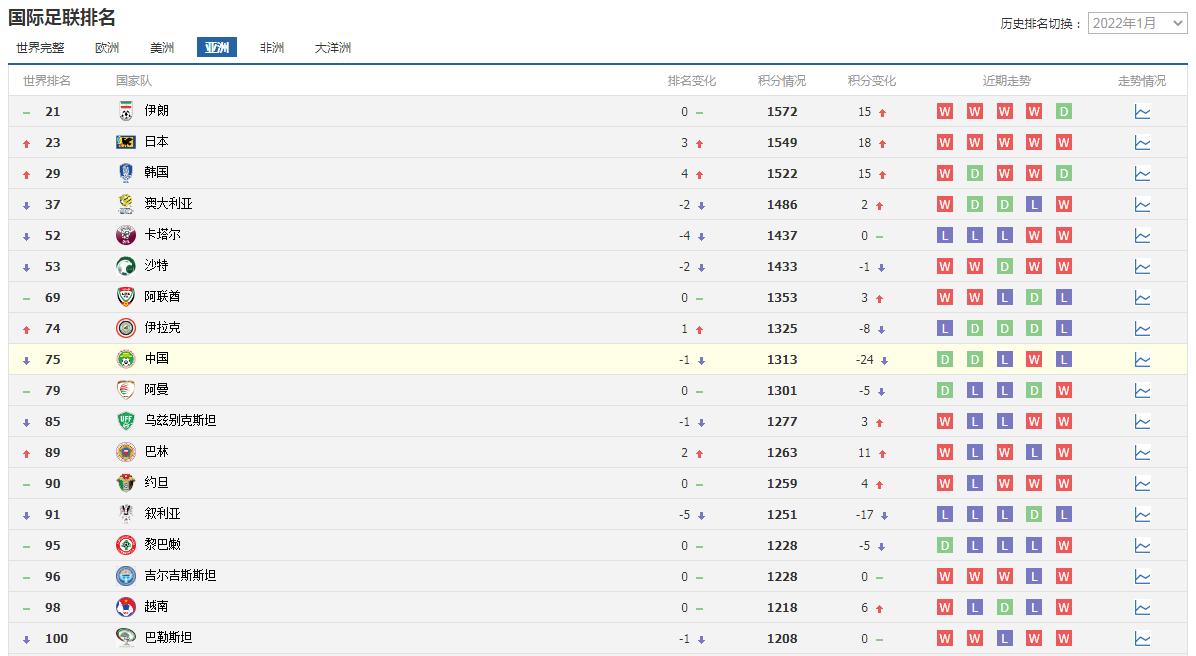Switch to the 欧洲 tab
Viewport: 1196px width, 656px height.
(x=107, y=47)
